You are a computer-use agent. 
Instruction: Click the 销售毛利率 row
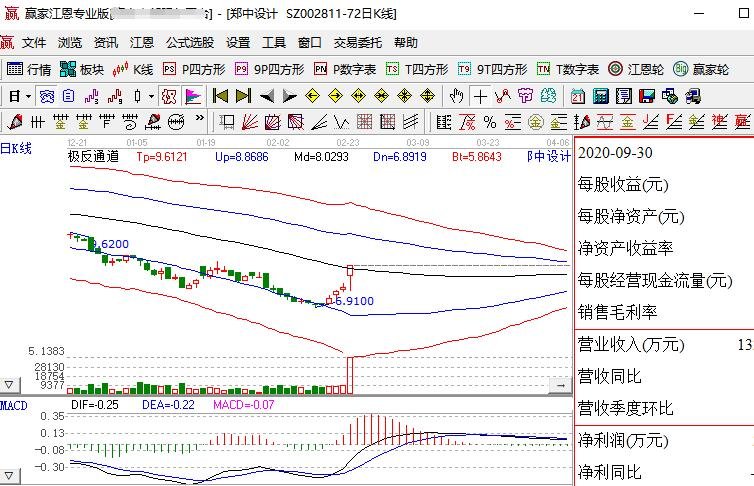pos(665,312)
